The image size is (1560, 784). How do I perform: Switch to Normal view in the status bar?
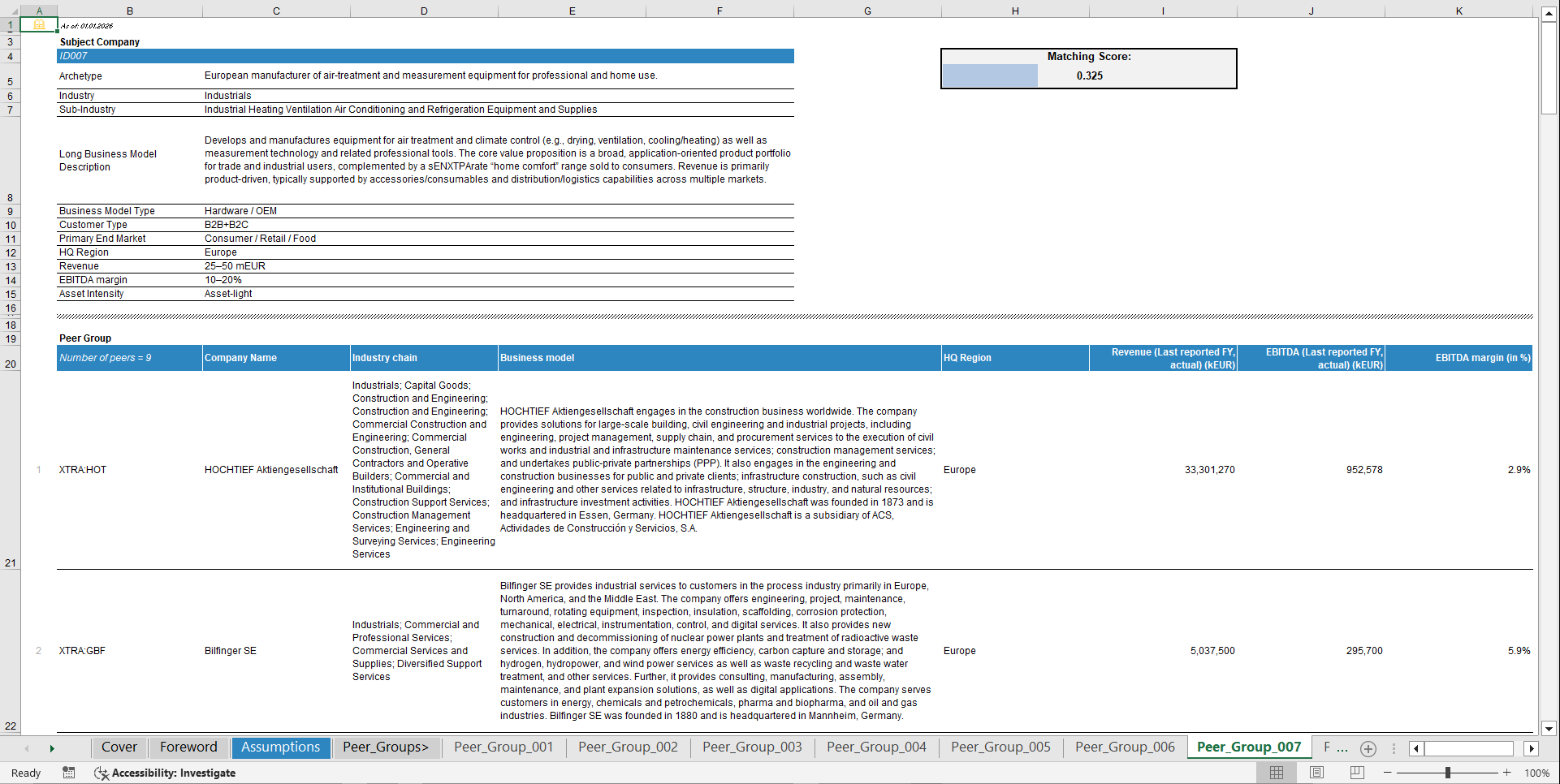point(1275,773)
